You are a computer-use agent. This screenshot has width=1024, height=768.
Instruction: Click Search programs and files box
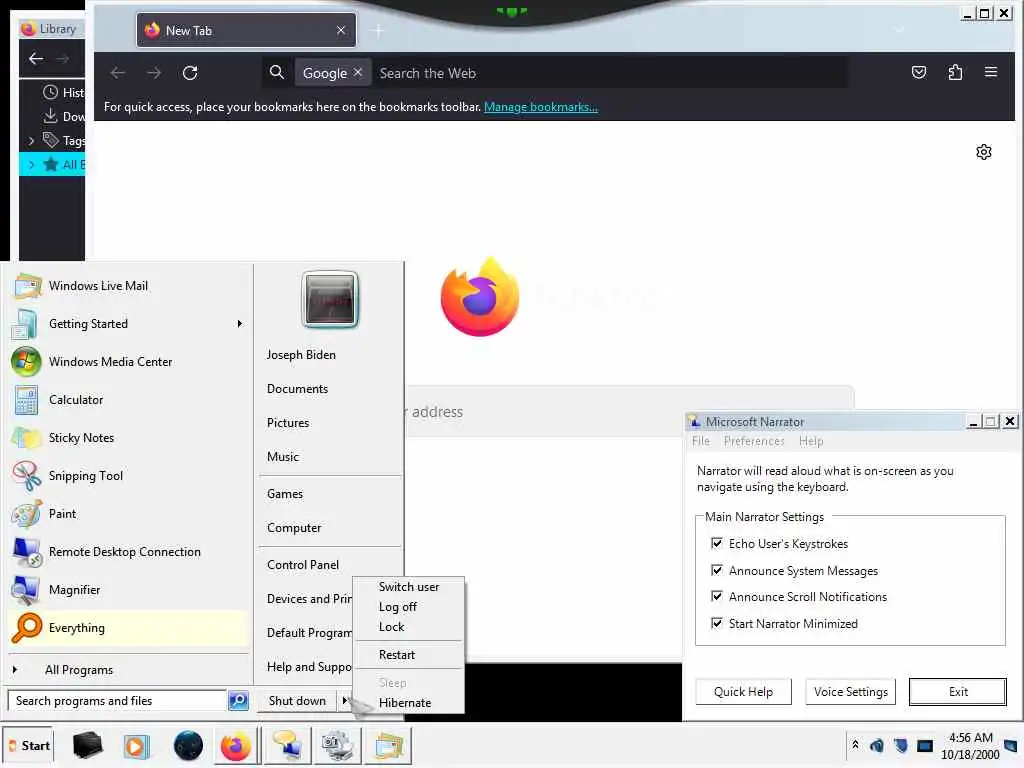tap(118, 701)
